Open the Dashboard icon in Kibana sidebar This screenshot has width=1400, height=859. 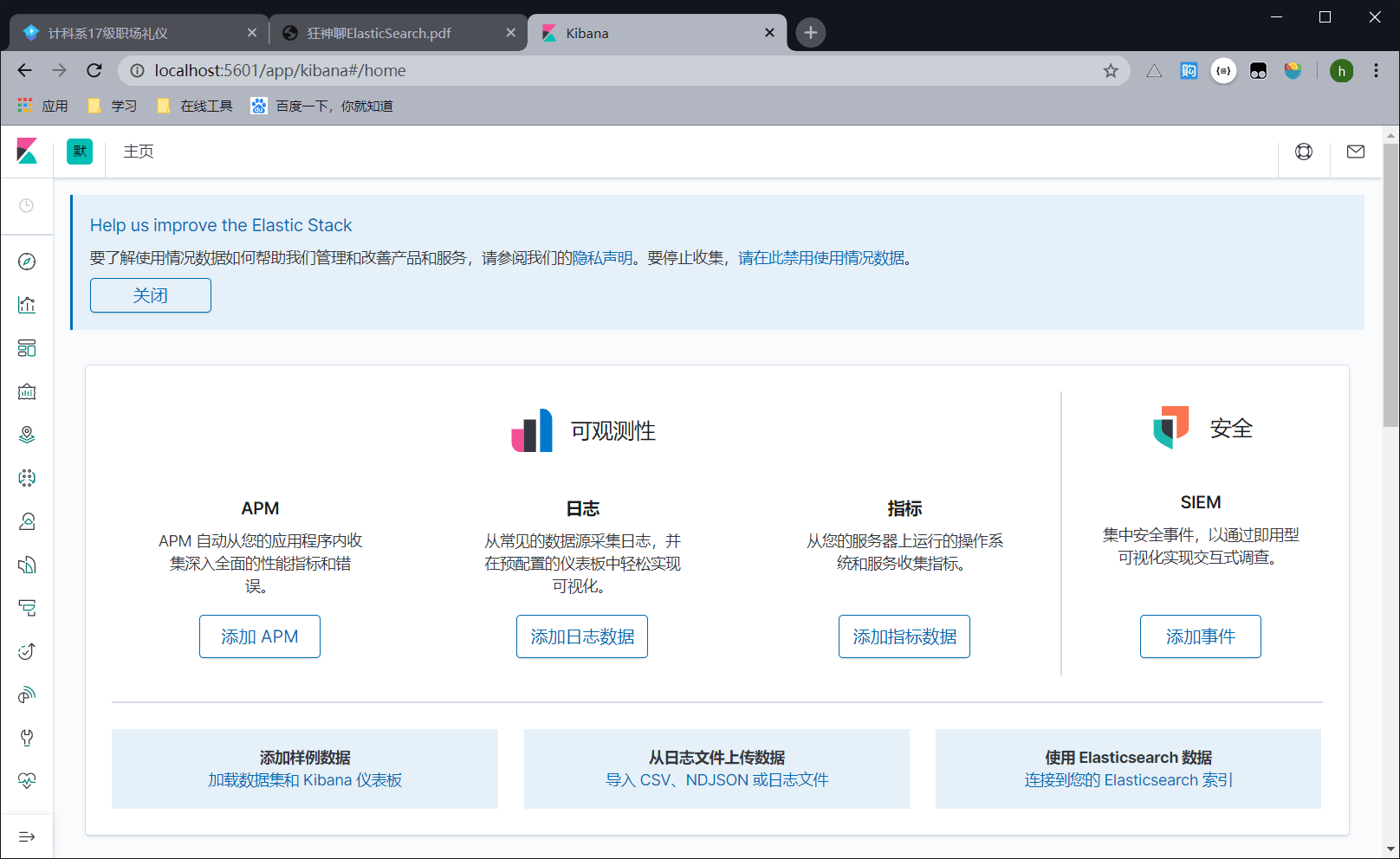pyautogui.click(x=27, y=348)
